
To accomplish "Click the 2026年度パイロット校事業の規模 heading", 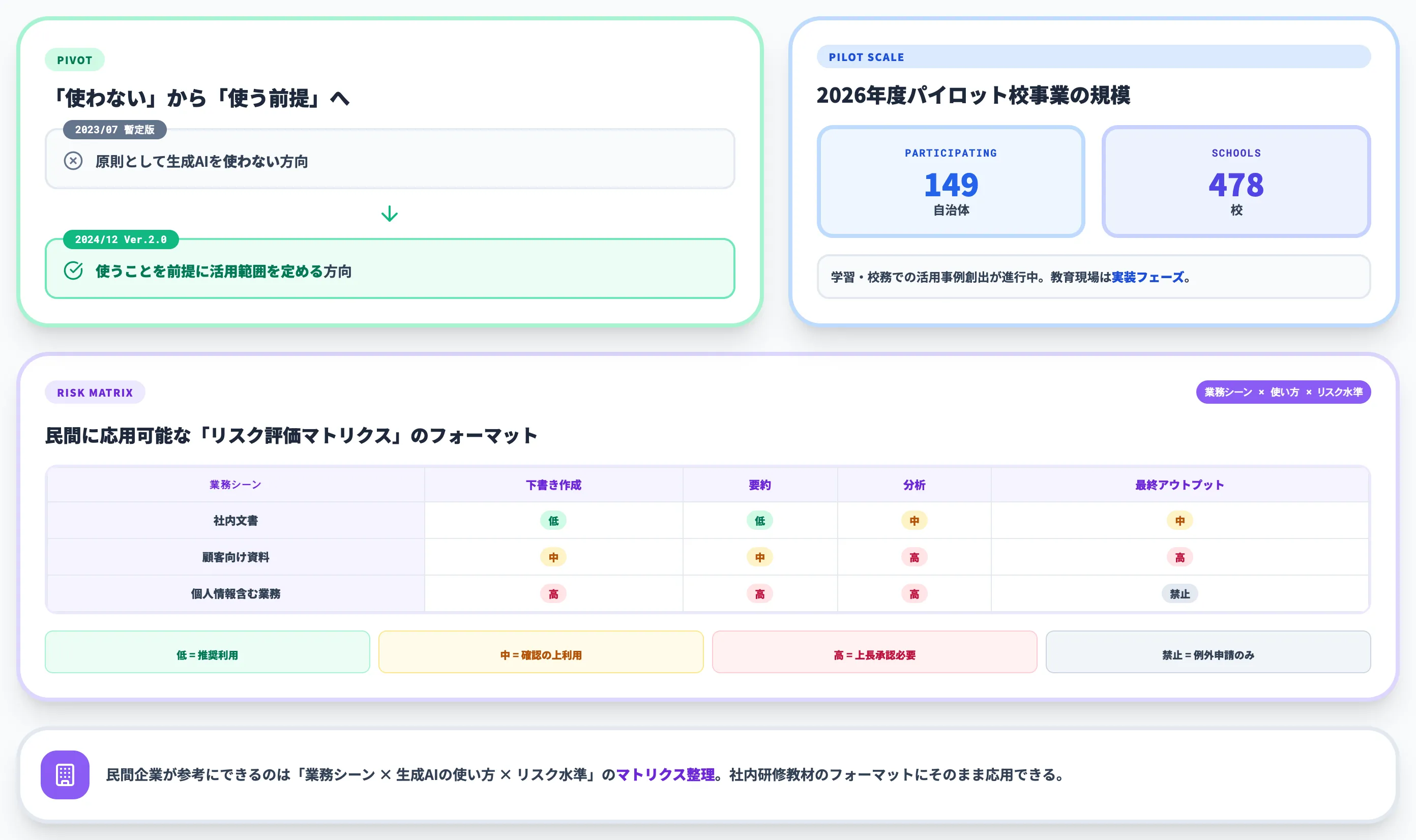I will pos(973,95).
